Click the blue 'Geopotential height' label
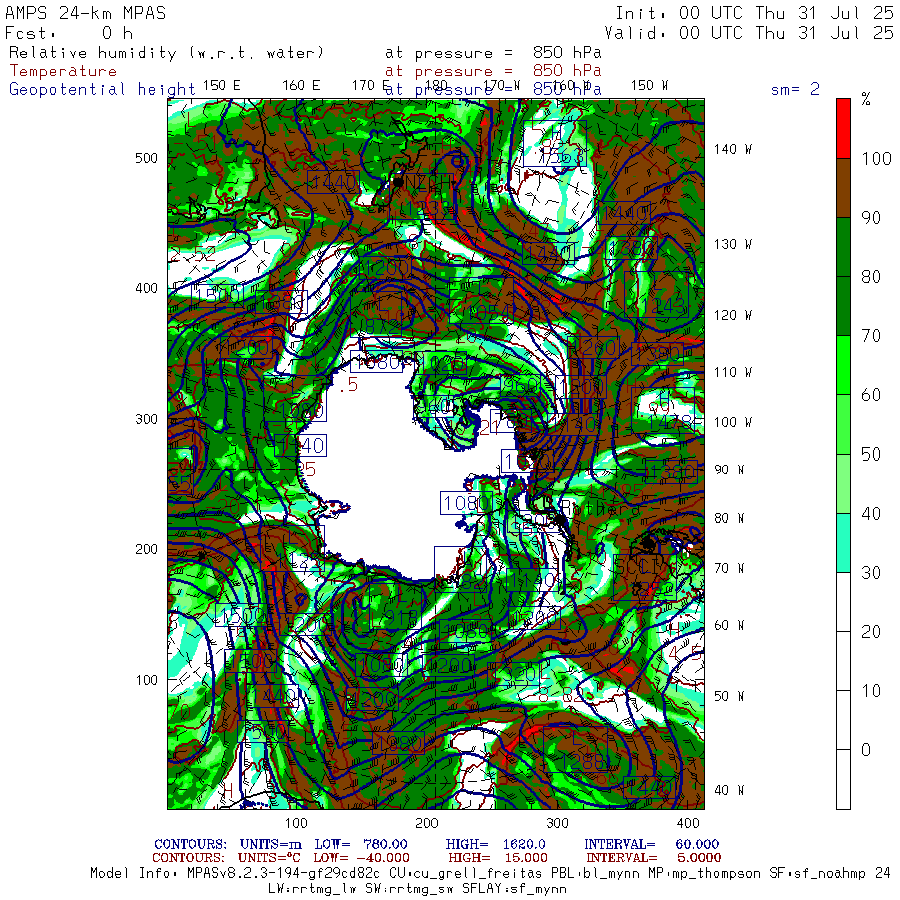 102,90
